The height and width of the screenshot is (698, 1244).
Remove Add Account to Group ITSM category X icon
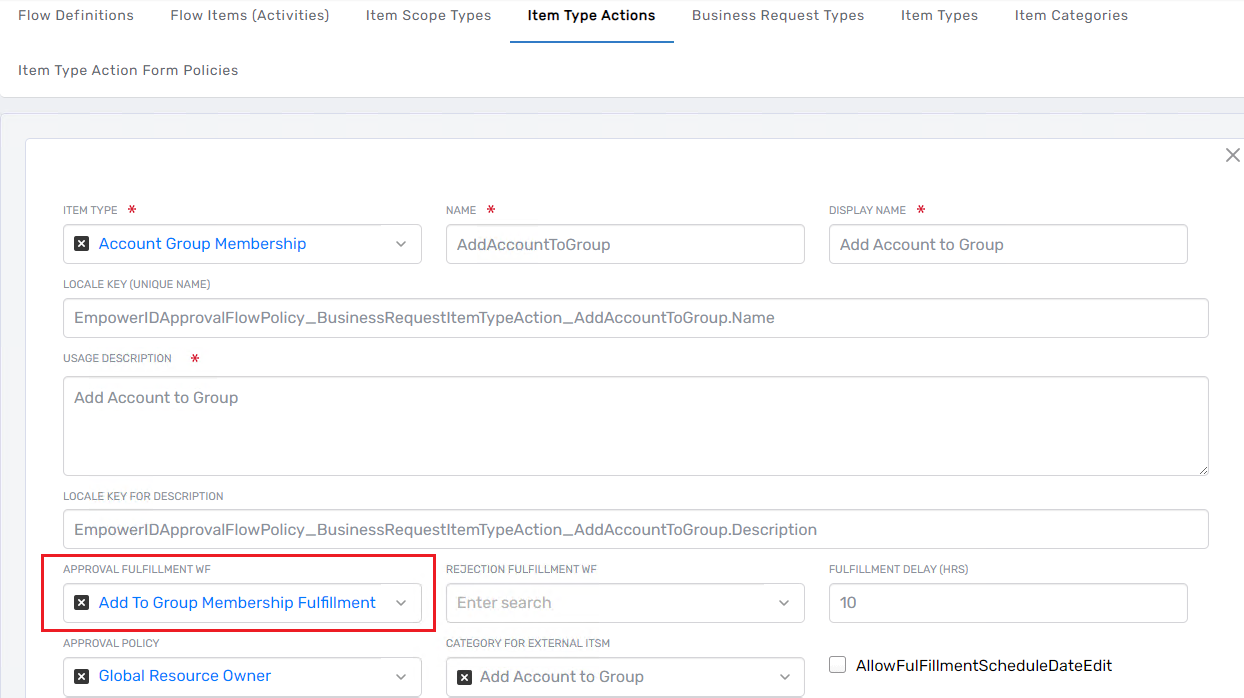(464, 677)
